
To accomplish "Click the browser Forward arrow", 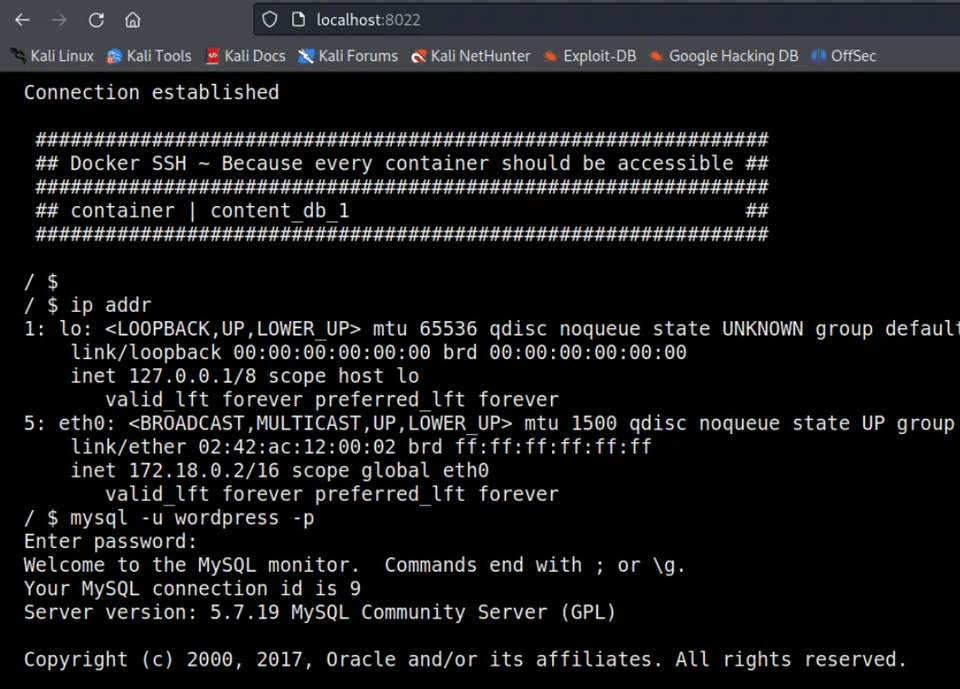I will click(59, 20).
